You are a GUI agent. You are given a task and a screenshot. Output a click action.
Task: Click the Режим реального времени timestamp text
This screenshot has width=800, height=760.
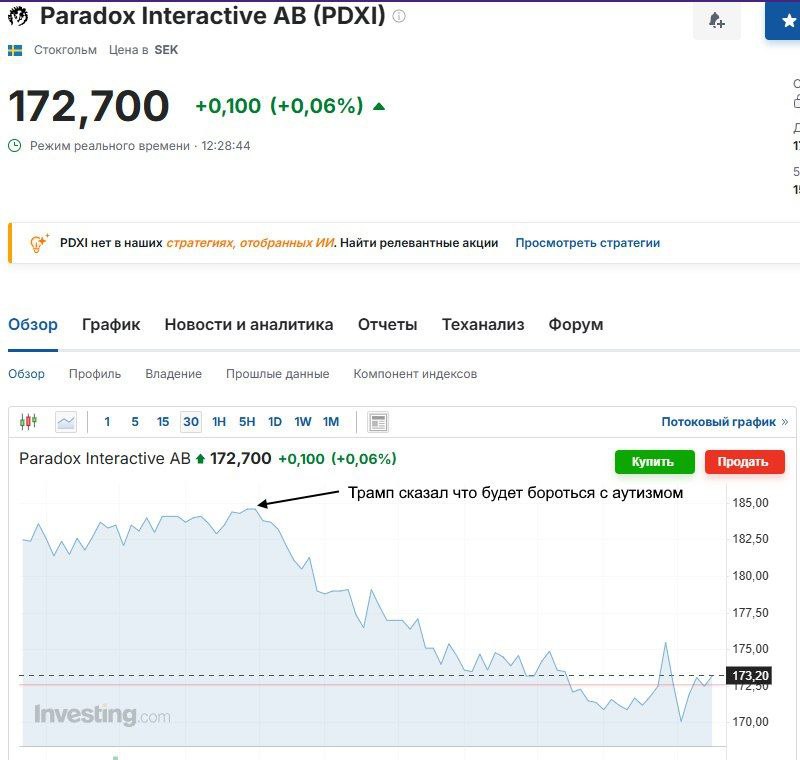pos(140,146)
